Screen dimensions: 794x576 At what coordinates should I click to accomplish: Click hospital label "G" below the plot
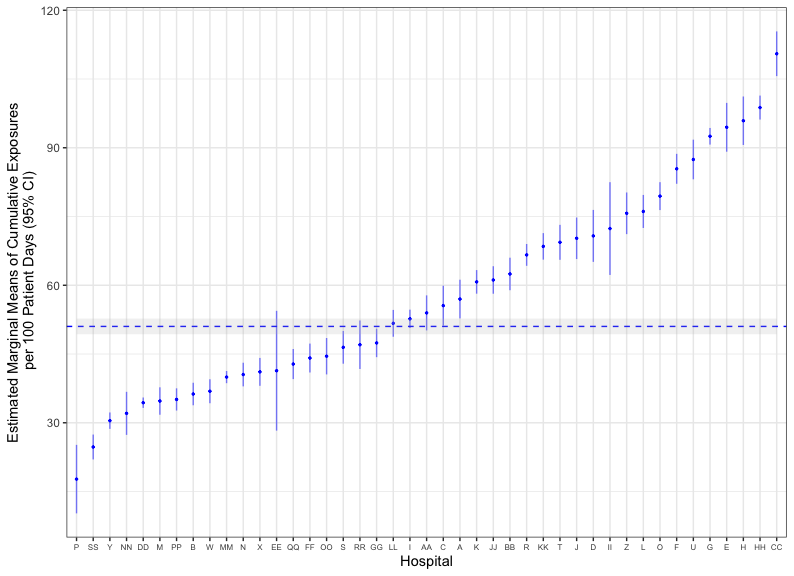(x=710, y=547)
